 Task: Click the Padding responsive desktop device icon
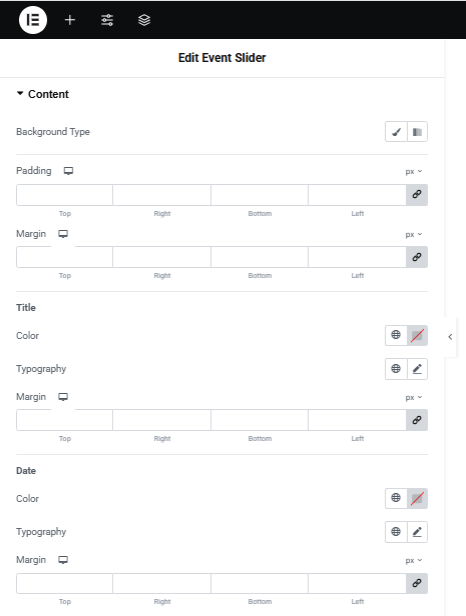point(68,171)
